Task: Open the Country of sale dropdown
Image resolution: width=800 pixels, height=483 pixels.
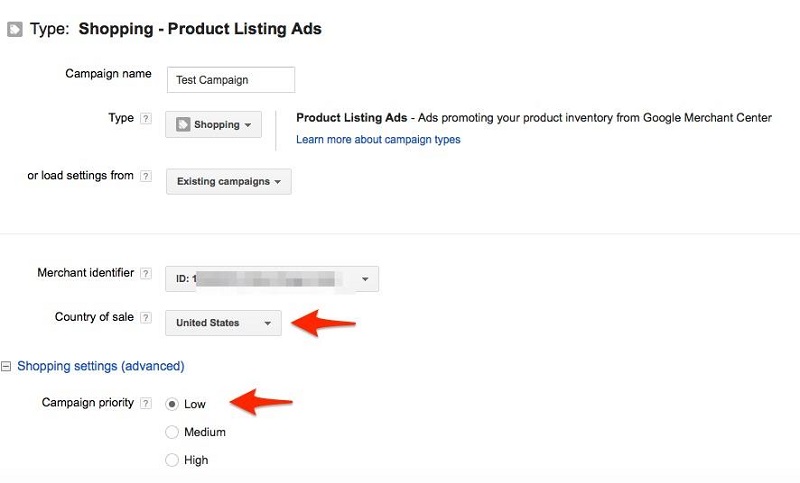Action: (223, 323)
